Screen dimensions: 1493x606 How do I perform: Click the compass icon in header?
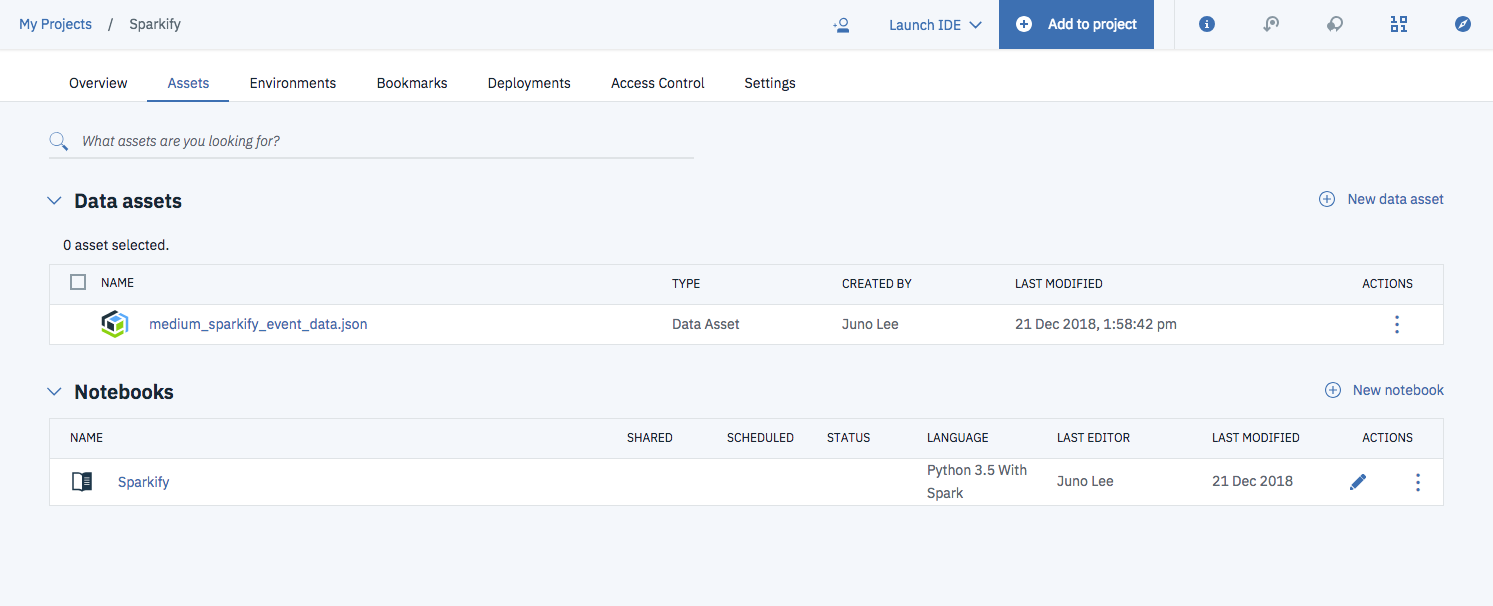[x=1463, y=25]
